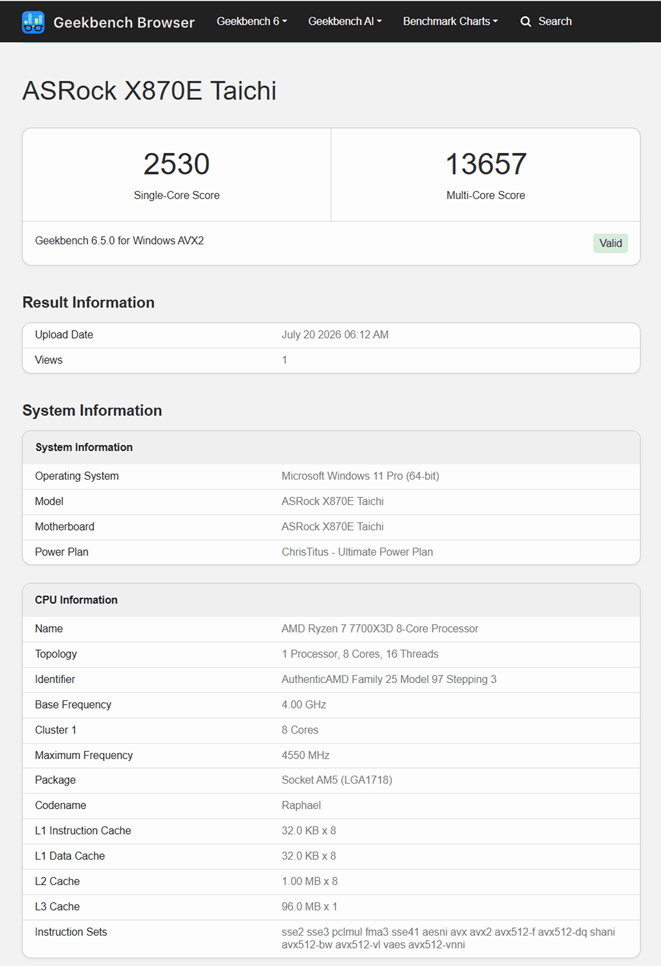Click the Multi-Core Score label
Viewport: 661px width, 966px height.
[485, 195]
